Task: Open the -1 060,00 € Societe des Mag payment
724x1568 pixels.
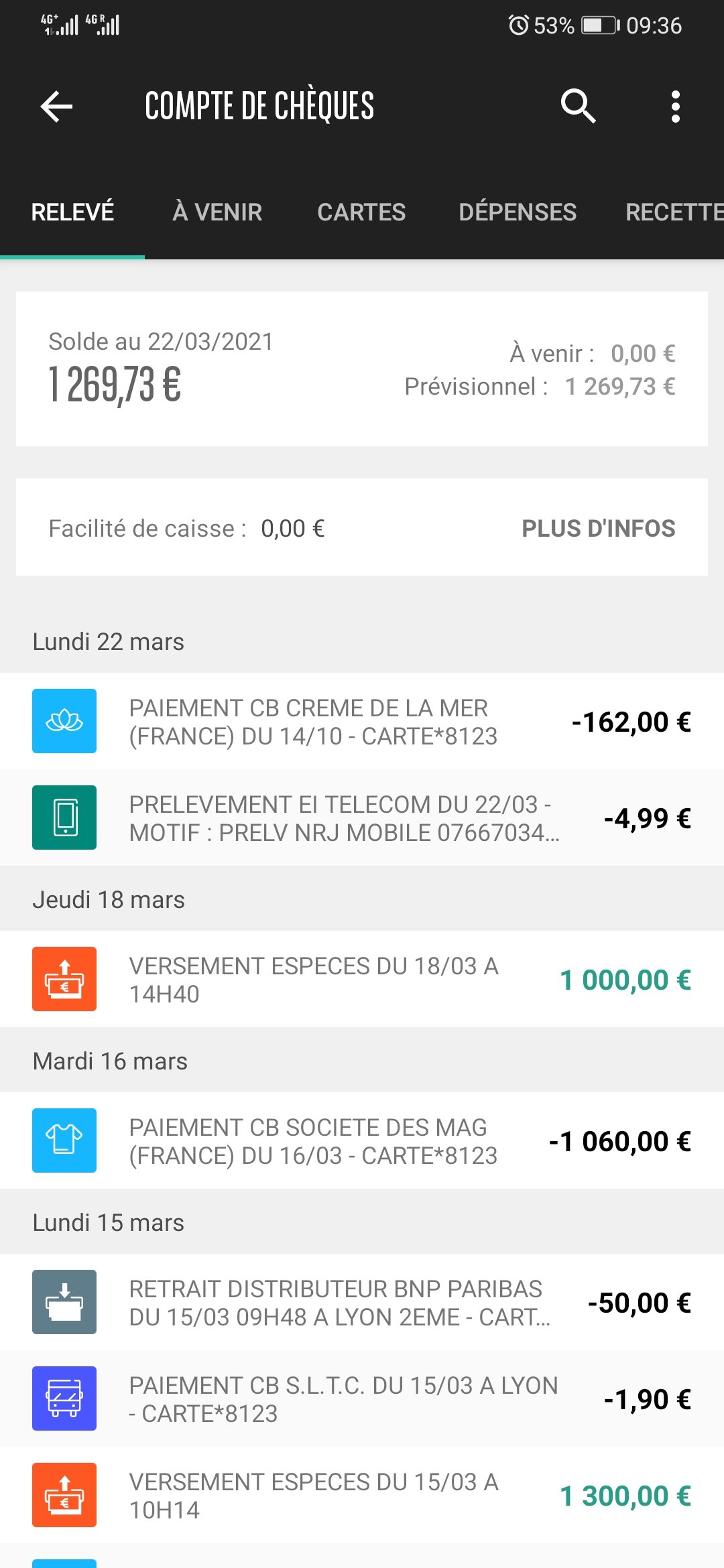Action: pos(362,1140)
